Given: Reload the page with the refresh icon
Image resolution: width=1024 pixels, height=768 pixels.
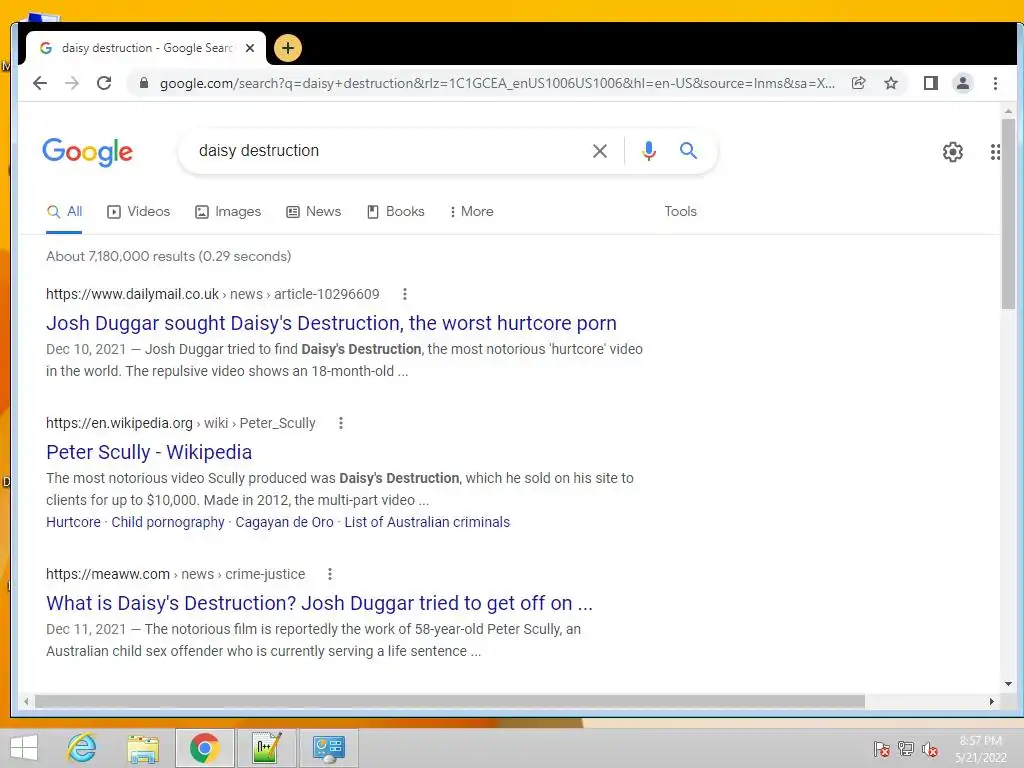Looking at the screenshot, I should (x=104, y=83).
